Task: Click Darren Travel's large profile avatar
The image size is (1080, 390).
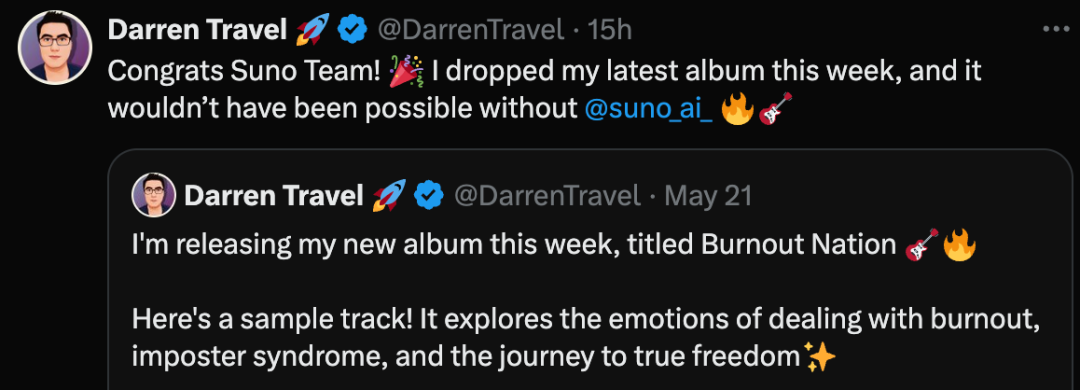Action: click(x=55, y=48)
